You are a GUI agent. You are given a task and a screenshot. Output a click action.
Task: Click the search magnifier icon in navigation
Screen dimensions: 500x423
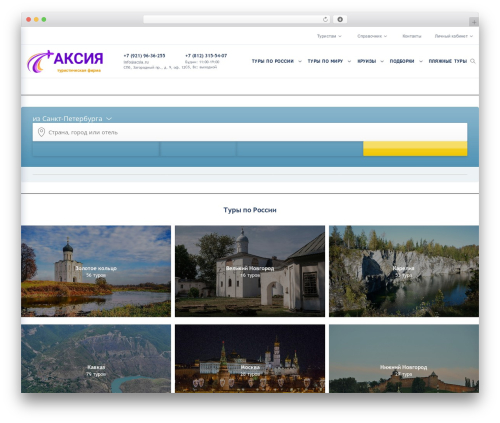473,61
